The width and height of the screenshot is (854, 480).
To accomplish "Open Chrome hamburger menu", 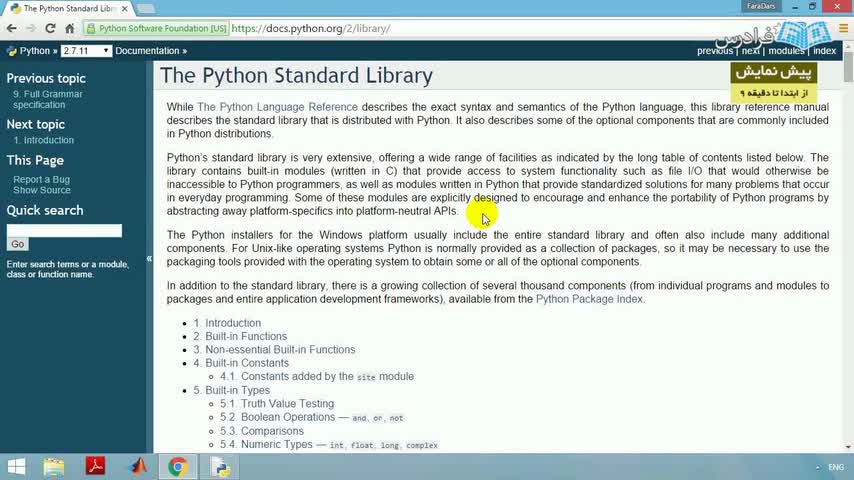I will coord(843,28).
